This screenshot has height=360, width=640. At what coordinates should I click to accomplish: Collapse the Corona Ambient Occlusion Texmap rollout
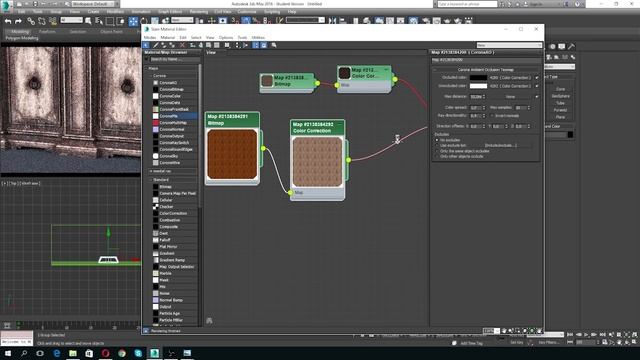(435, 70)
